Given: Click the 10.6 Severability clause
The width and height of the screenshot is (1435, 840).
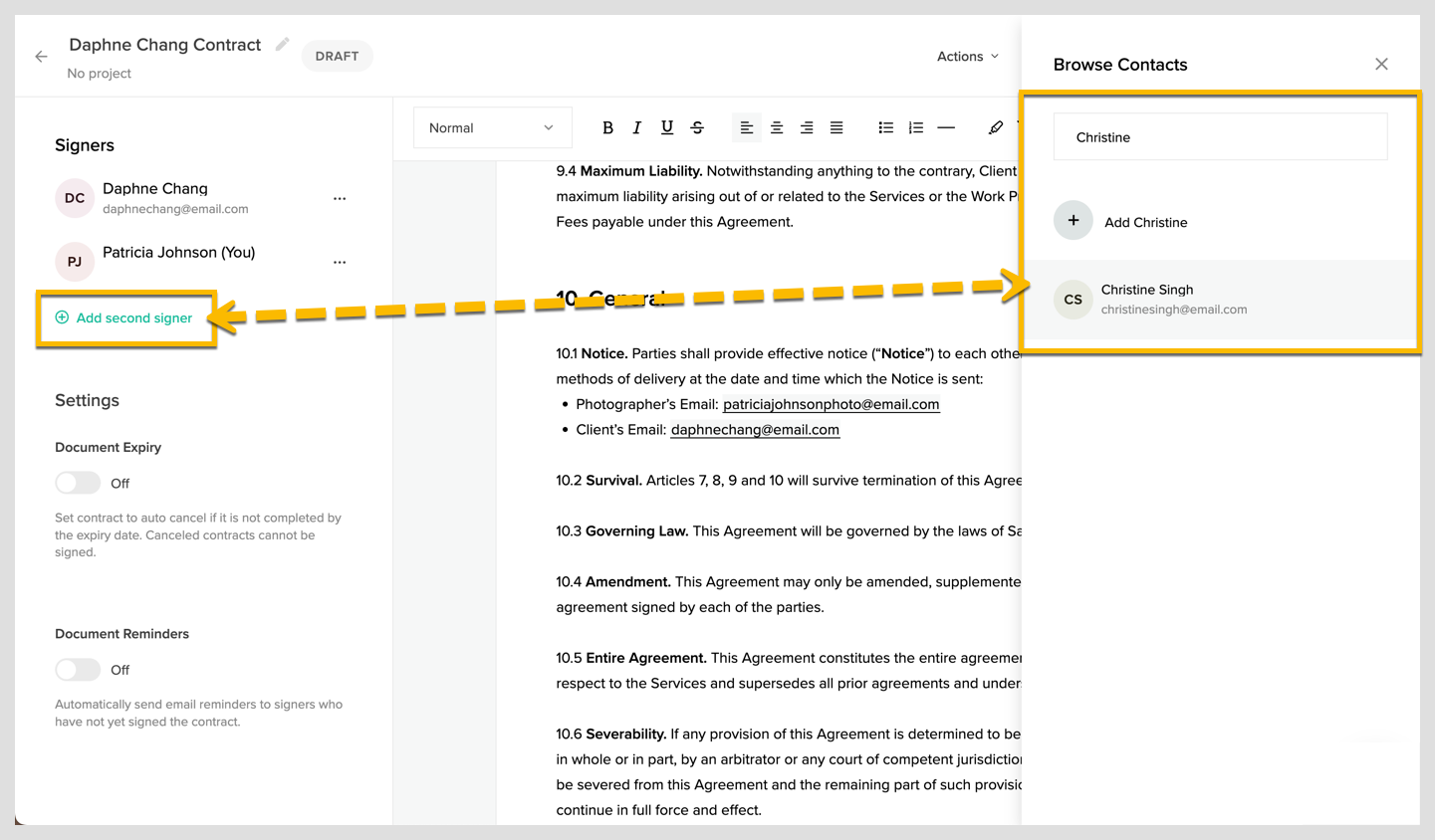Looking at the screenshot, I should click(x=789, y=772).
